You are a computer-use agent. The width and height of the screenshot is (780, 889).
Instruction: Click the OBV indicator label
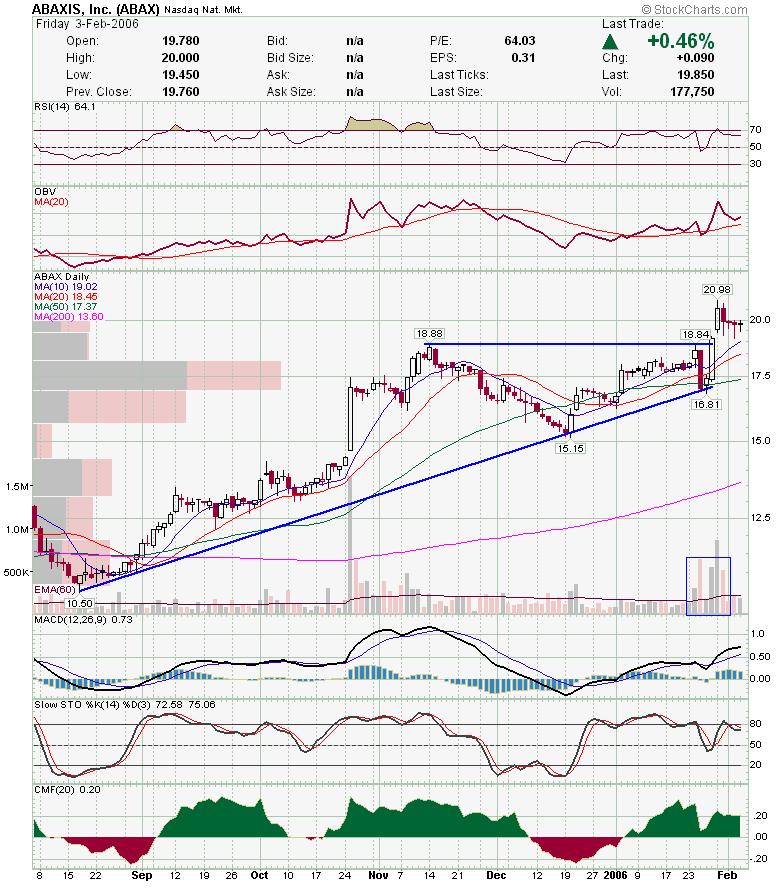[x=45, y=192]
